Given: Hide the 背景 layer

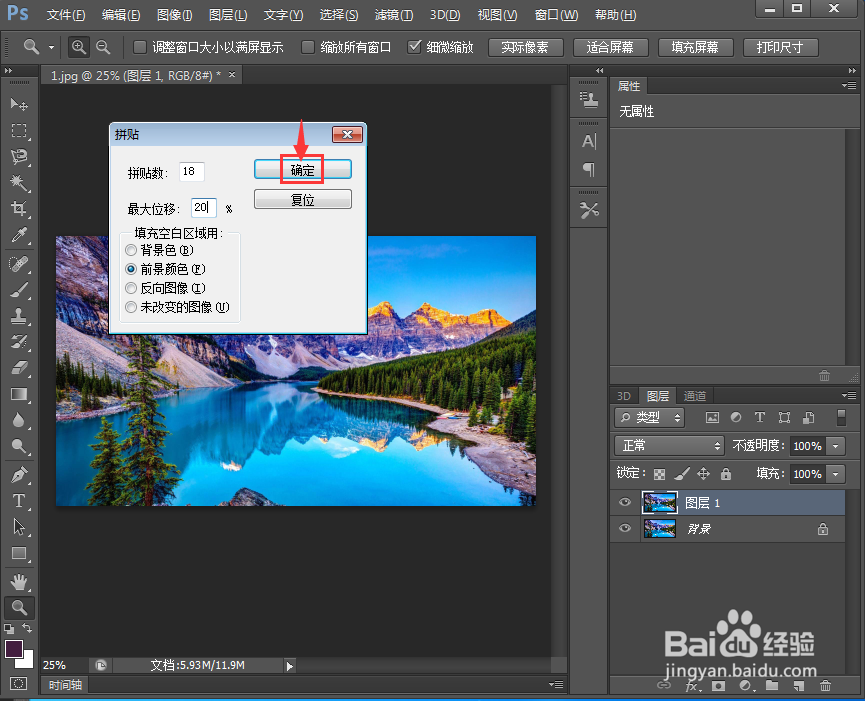Looking at the screenshot, I should tap(624, 529).
